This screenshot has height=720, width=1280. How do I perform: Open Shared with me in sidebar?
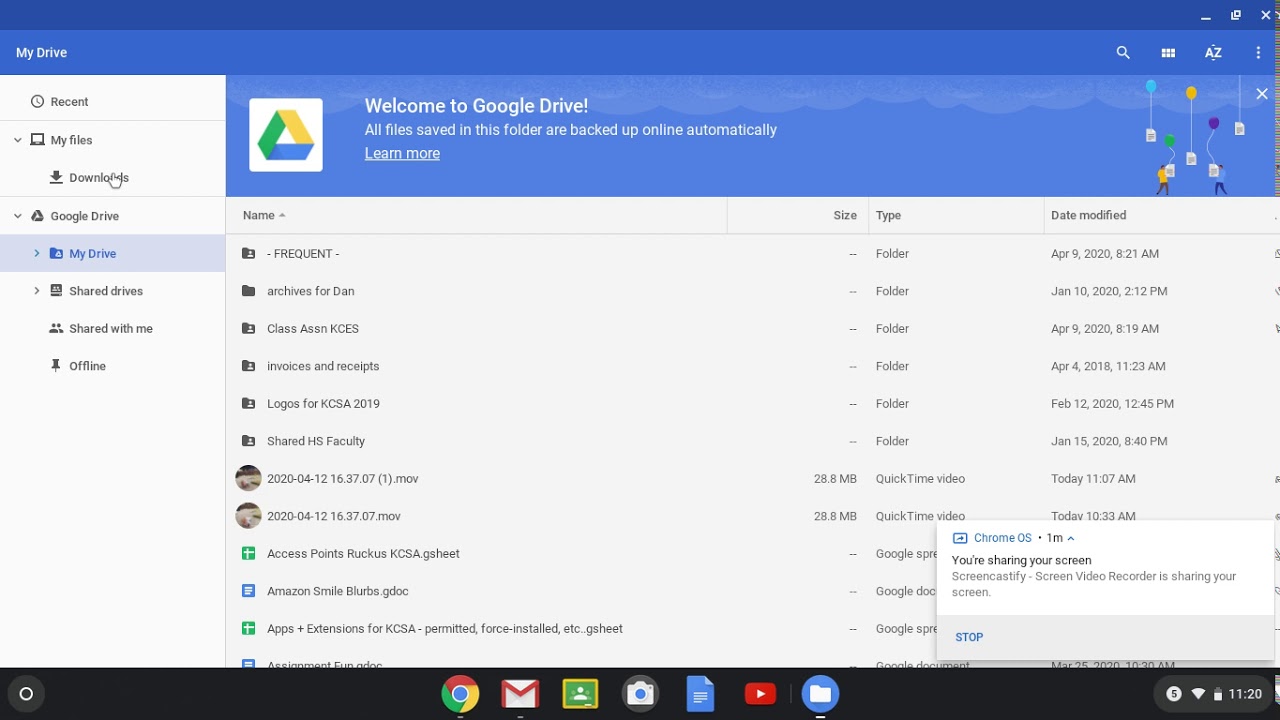pos(110,329)
